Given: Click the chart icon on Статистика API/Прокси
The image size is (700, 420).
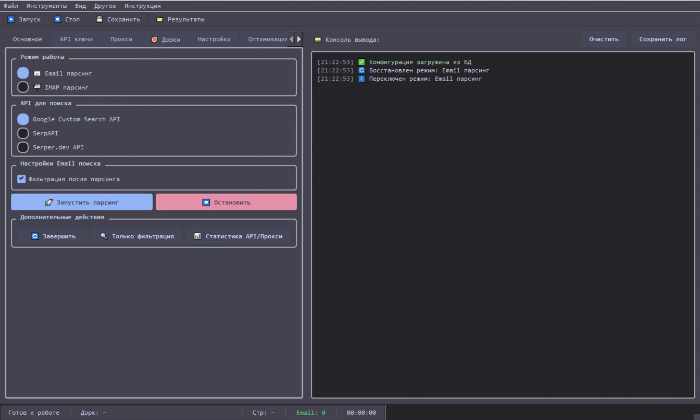Looking at the screenshot, I should coord(197,237).
